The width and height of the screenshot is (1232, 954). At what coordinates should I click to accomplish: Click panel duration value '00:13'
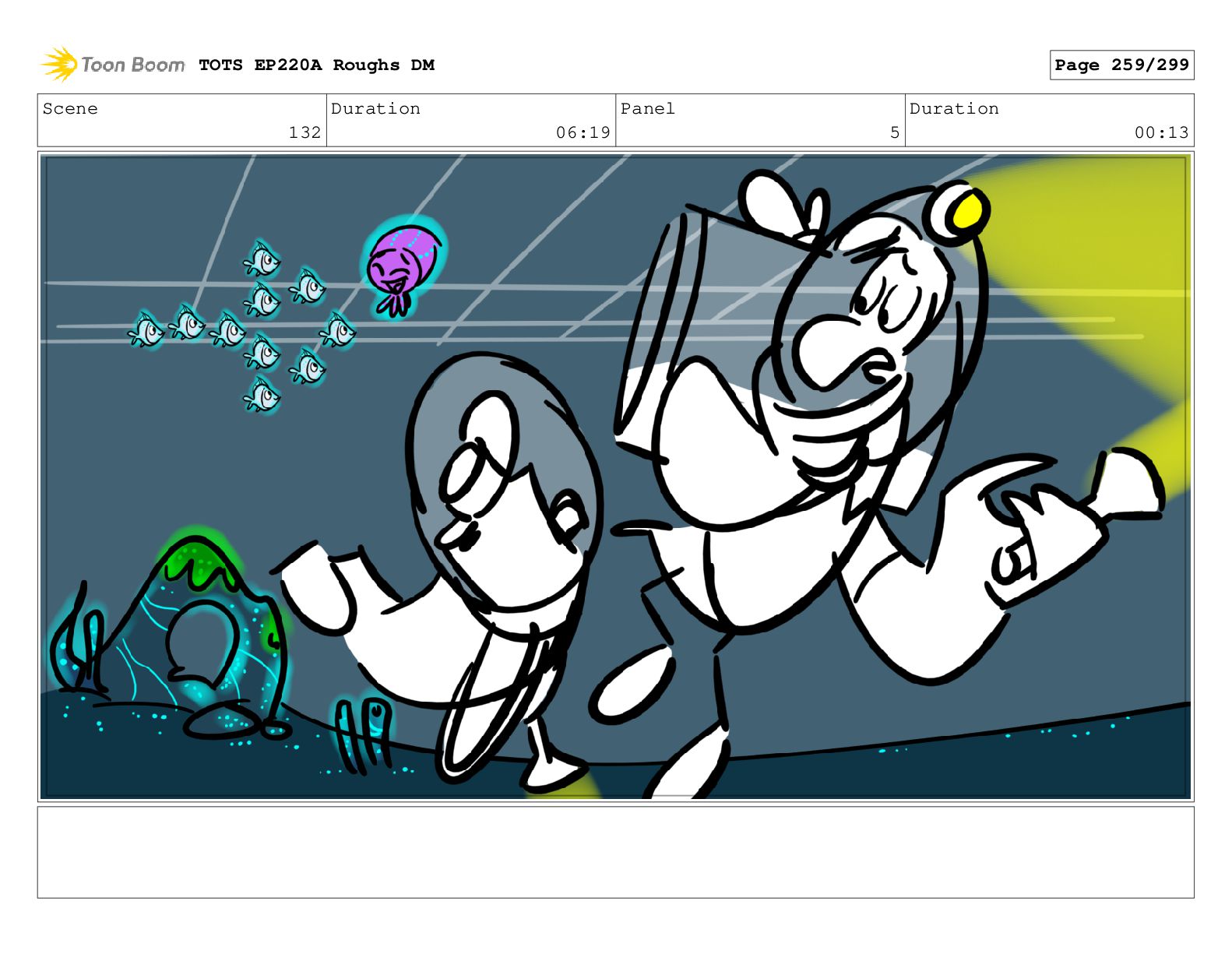coord(1161,132)
